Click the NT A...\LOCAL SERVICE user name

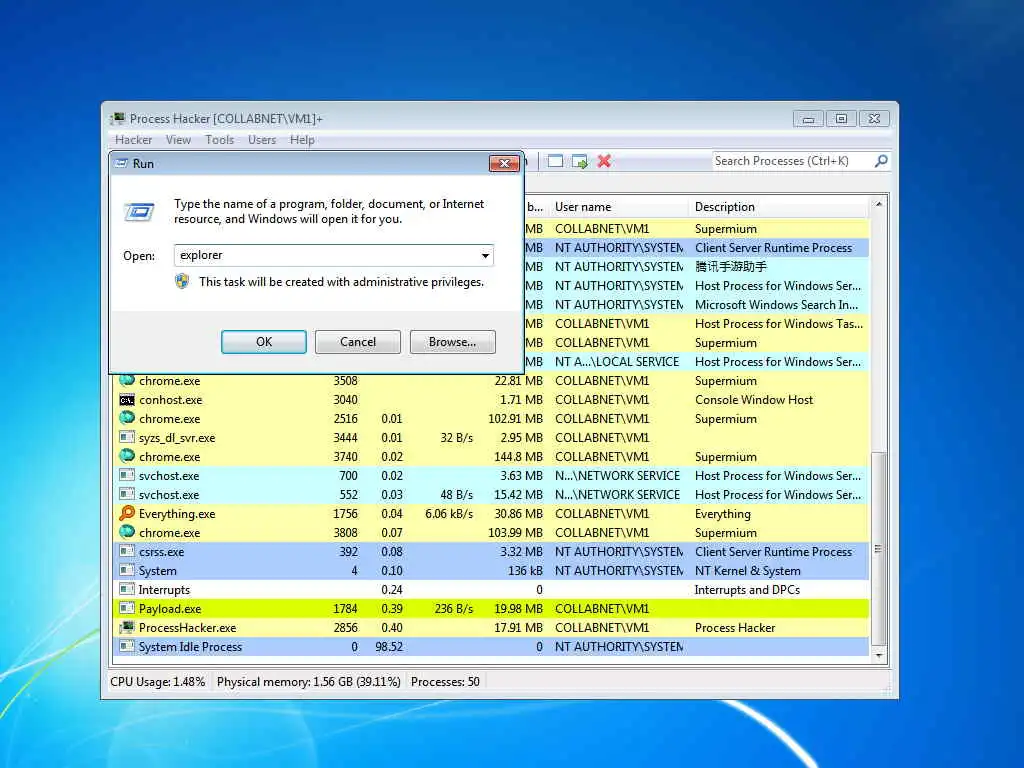(617, 361)
